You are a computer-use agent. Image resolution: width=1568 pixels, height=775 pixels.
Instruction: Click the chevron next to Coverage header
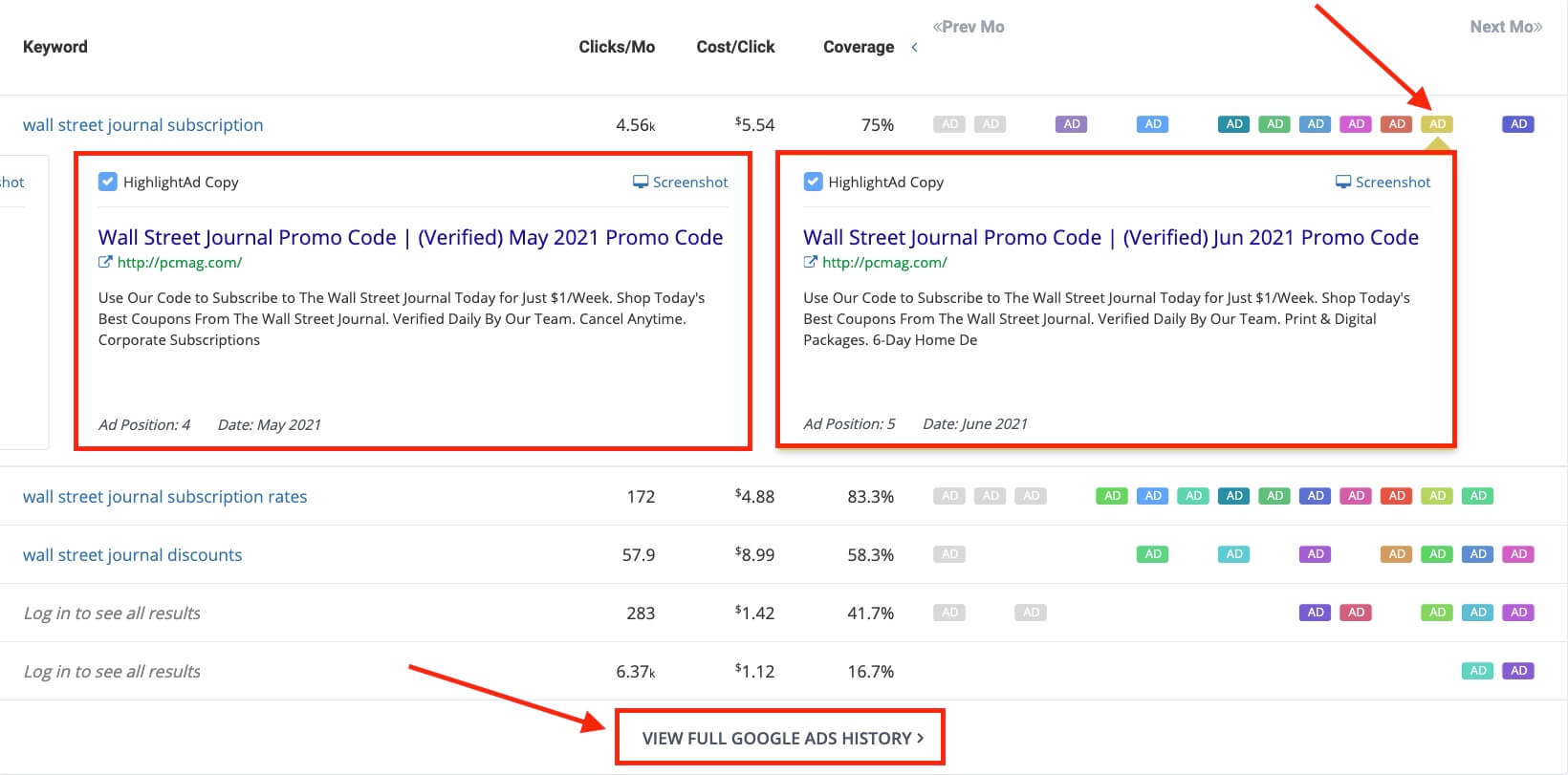pyautogui.click(x=914, y=47)
